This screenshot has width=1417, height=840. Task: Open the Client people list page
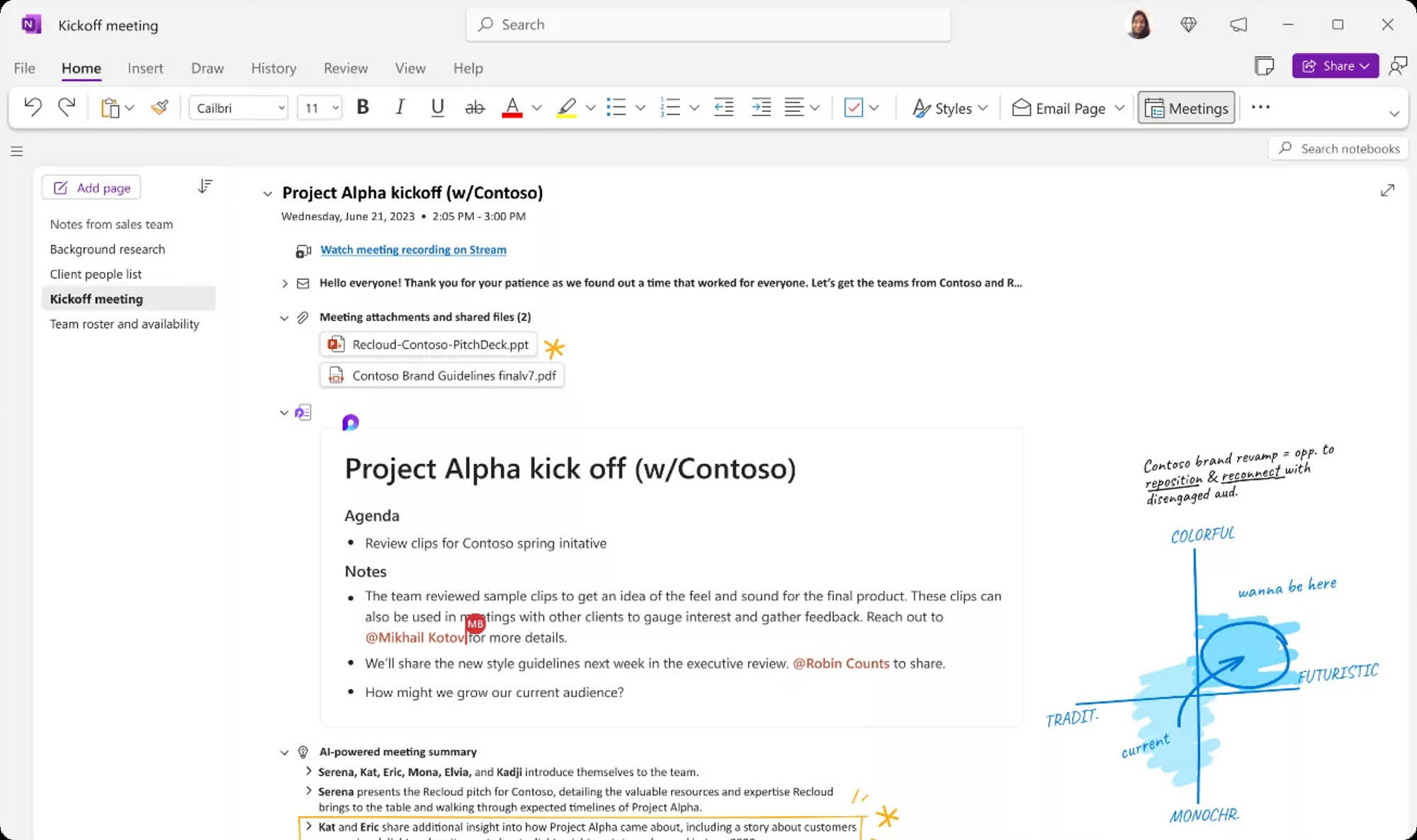point(96,274)
